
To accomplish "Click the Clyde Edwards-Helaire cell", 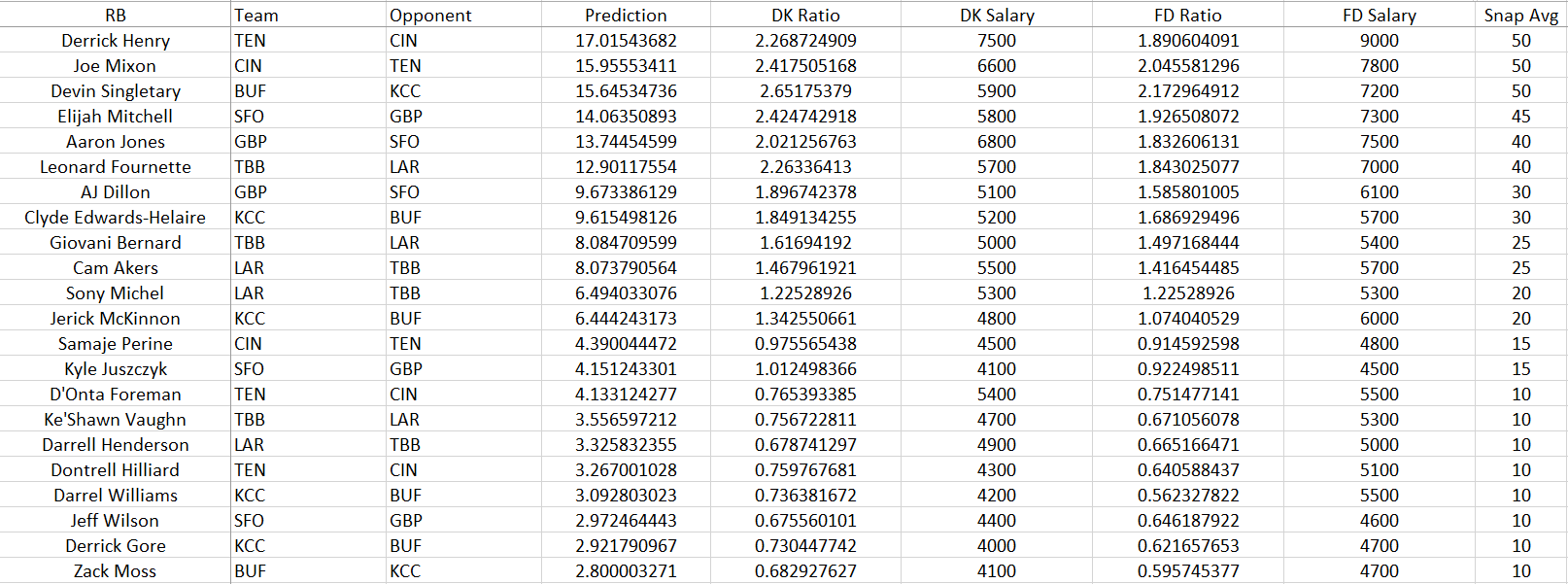I will [115, 217].
